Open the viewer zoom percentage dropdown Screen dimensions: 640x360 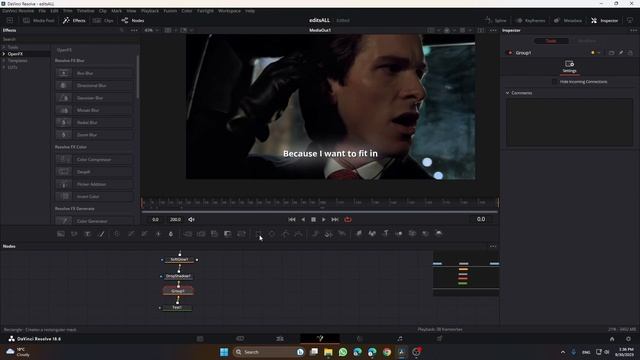click(152, 30)
